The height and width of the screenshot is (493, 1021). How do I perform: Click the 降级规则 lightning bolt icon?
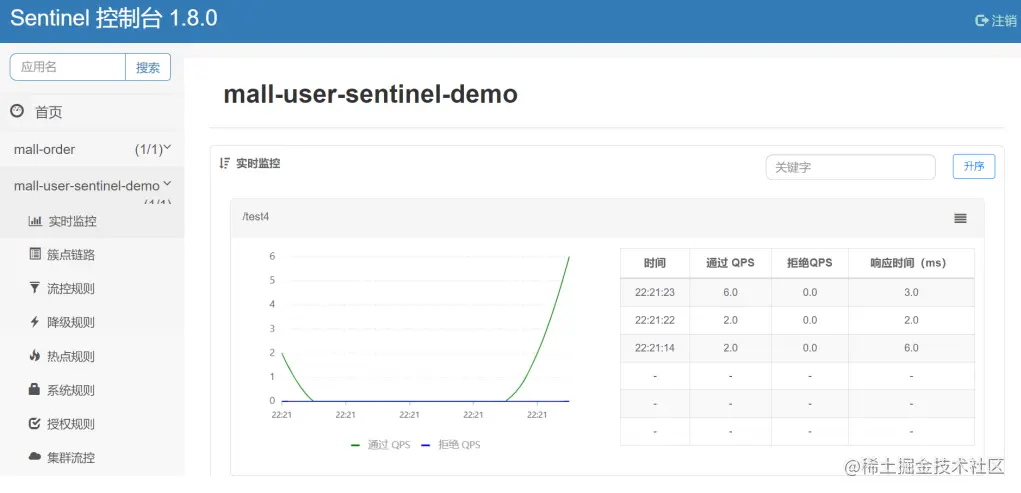[35, 322]
